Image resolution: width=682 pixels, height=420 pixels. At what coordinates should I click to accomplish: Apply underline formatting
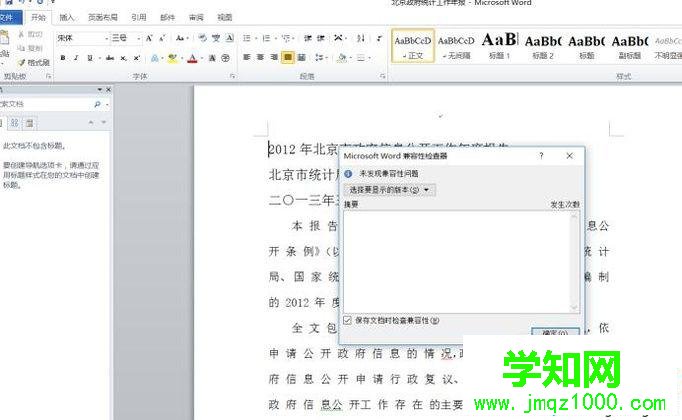pyautogui.click(x=90, y=58)
